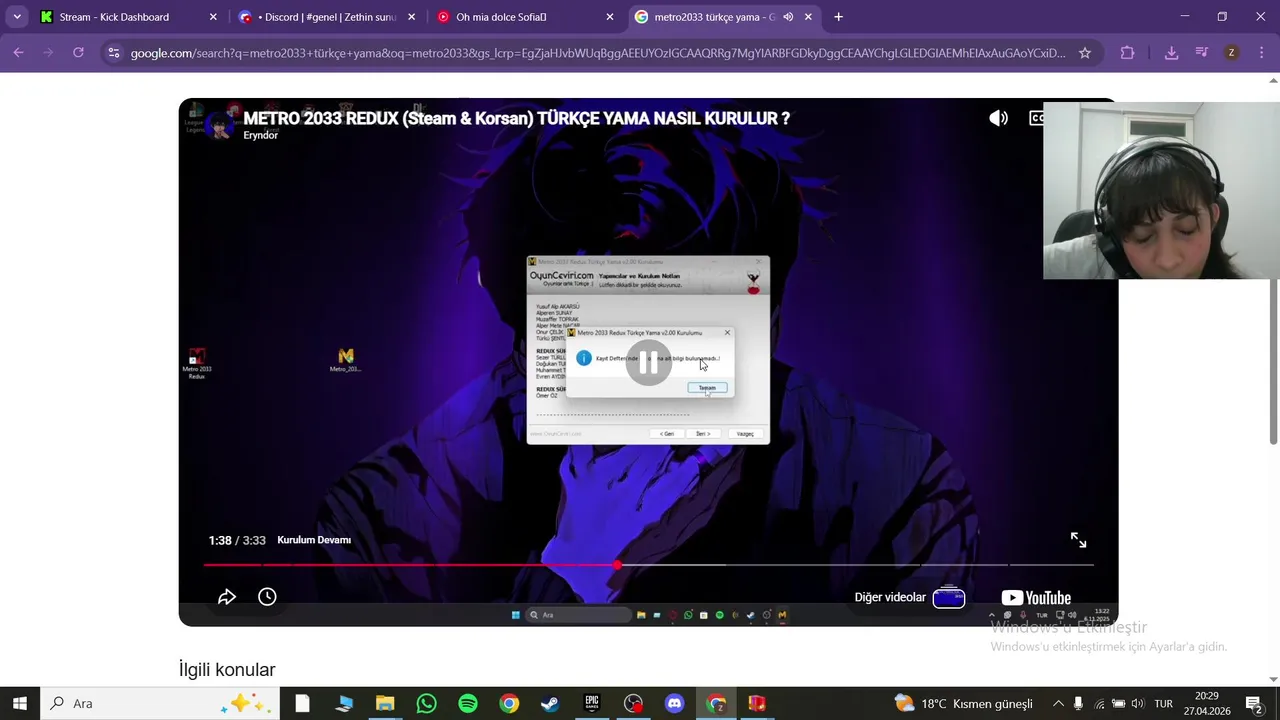Open Eryndor channel name link
The height and width of the screenshot is (720, 1280).
260,135
